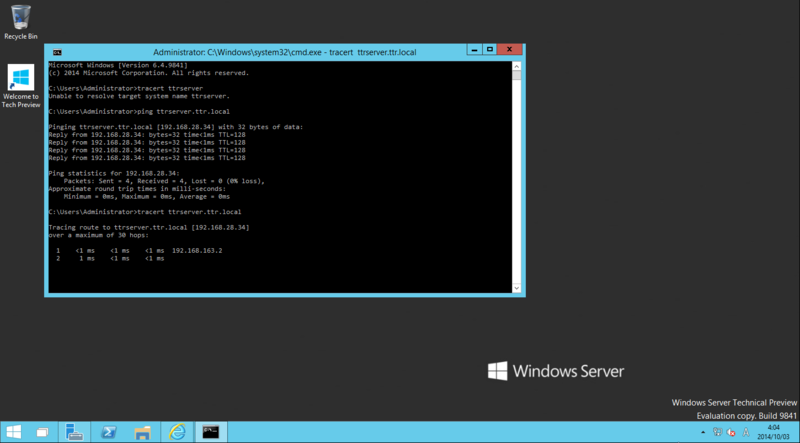Open Task View from the taskbar

[x=43, y=432]
